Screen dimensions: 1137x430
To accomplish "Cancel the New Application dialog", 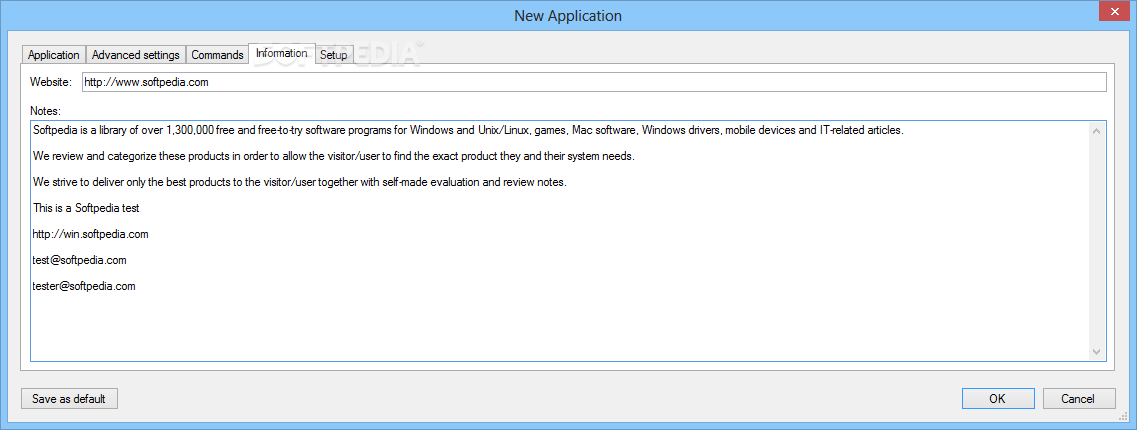I will [1078, 399].
